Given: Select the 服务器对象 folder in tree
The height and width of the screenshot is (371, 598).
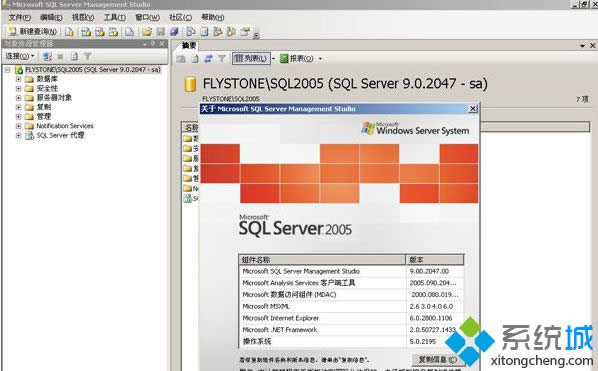Looking at the screenshot, I should (x=54, y=98).
